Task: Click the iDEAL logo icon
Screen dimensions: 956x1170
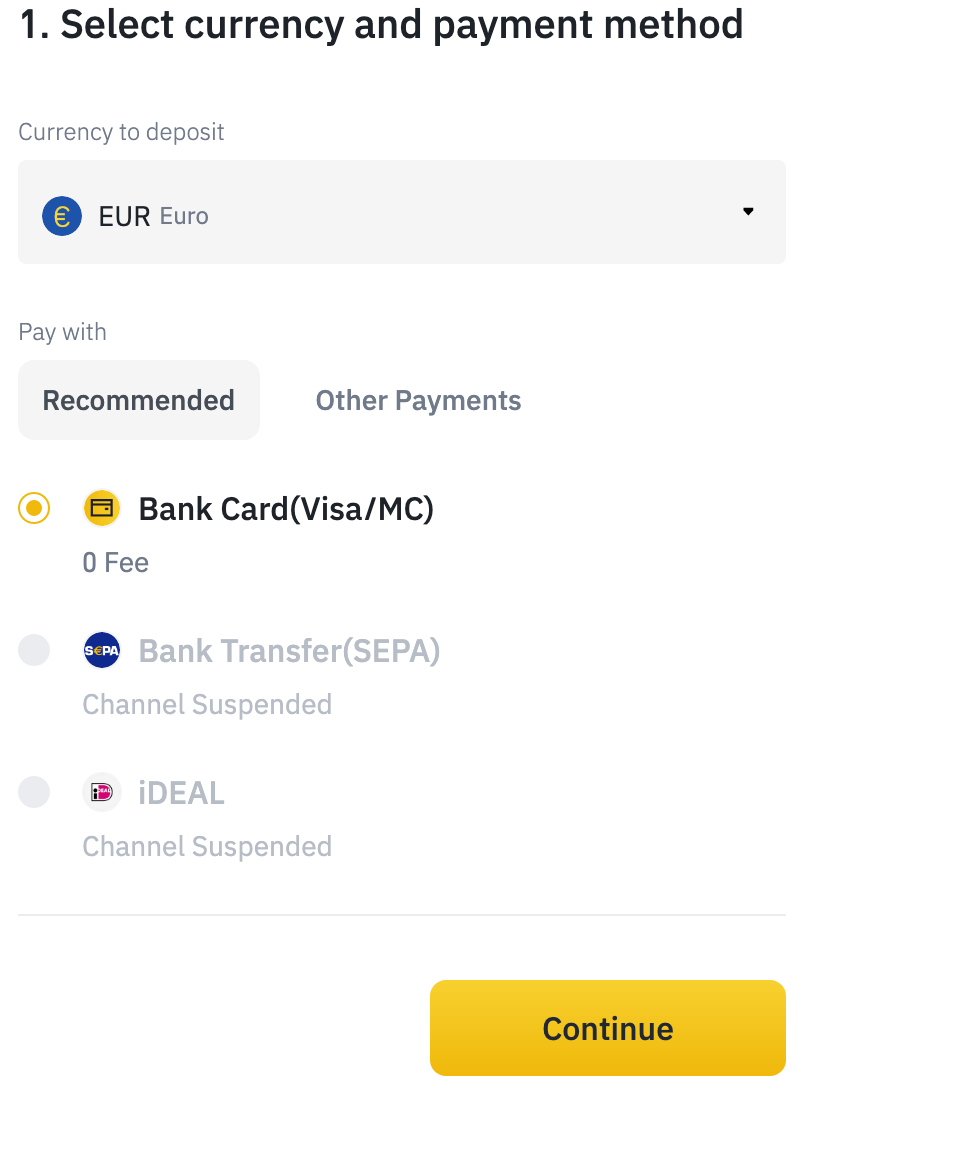Action: pyautogui.click(x=101, y=792)
